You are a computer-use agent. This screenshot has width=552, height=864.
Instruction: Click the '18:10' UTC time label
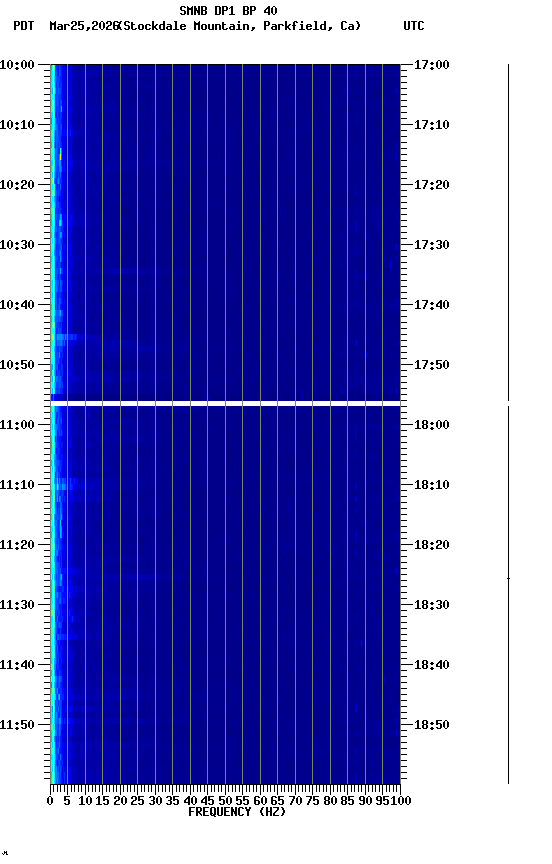[432, 485]
